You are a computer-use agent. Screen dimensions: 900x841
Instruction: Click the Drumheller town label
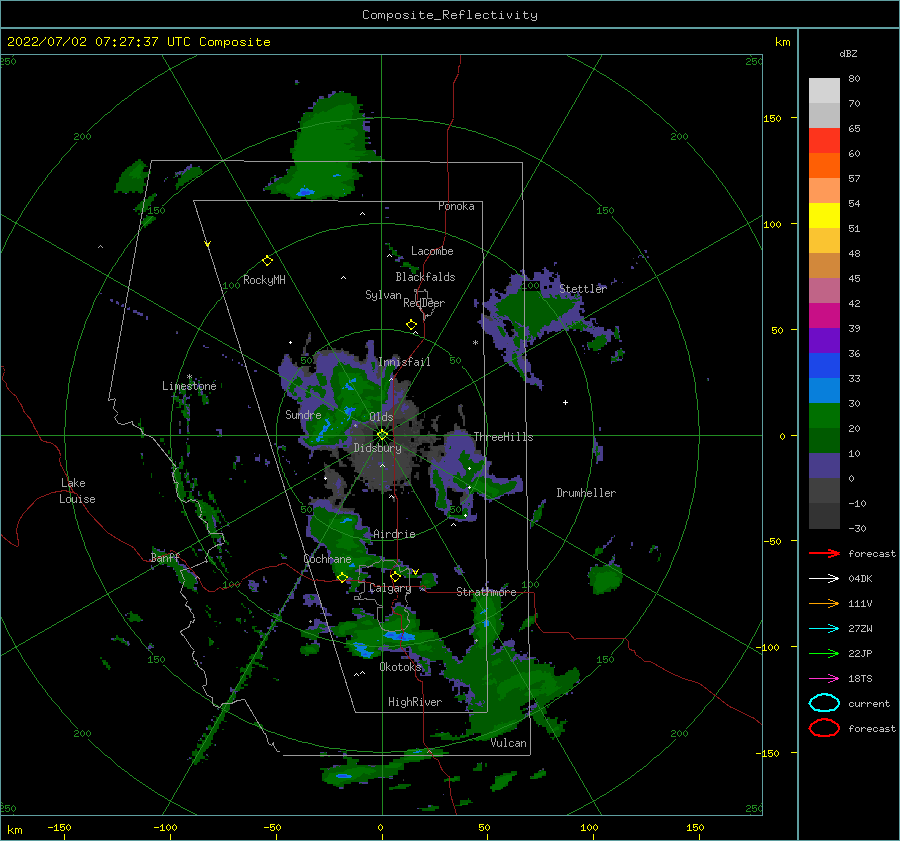click(x=586, y=493)
